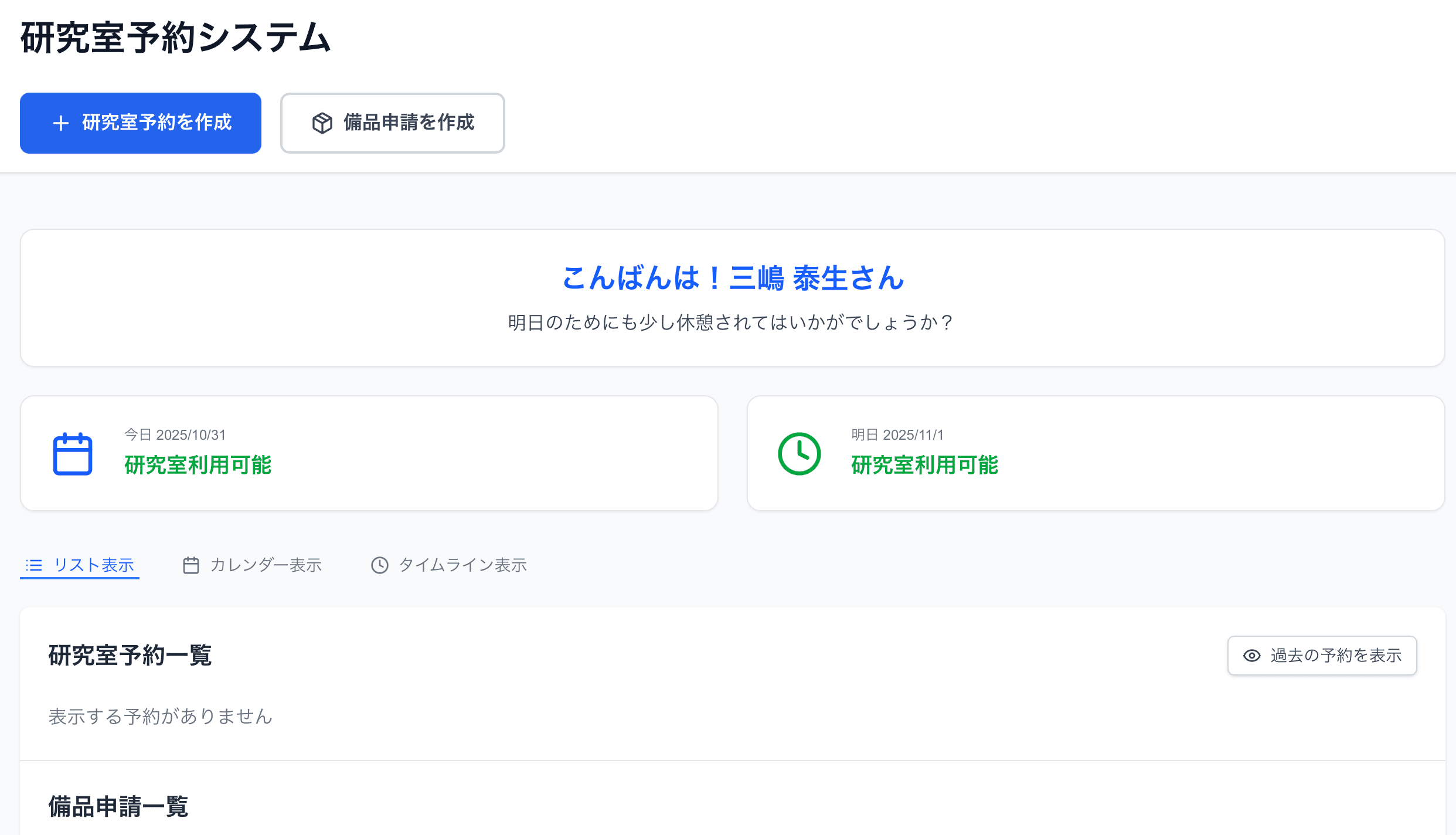This screenshot has width=1456, height=835.
Task: Click the green clock icon for tomorrow's availability
Action: [801, 453]
